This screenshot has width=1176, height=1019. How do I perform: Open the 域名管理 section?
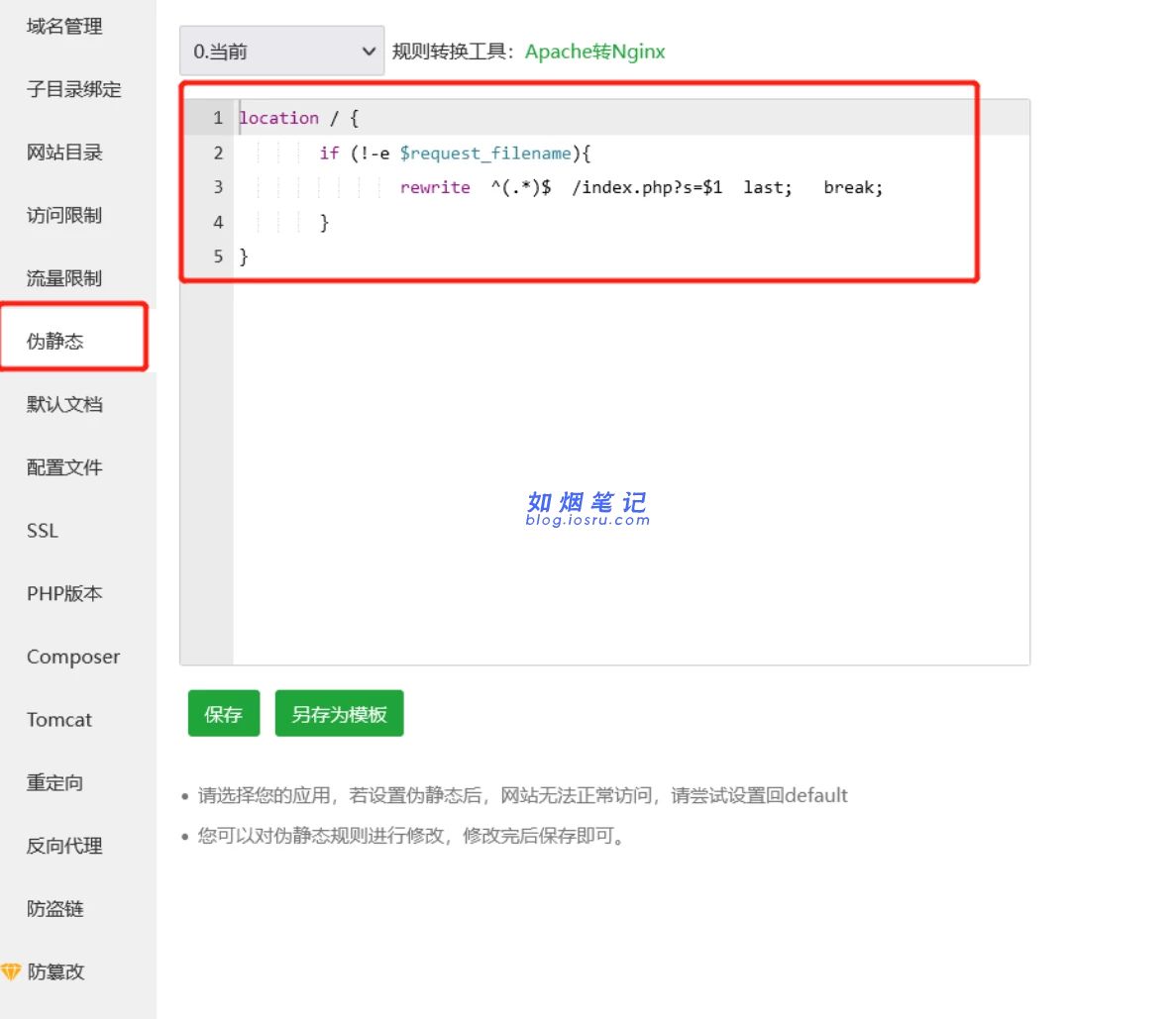point(64,27)
